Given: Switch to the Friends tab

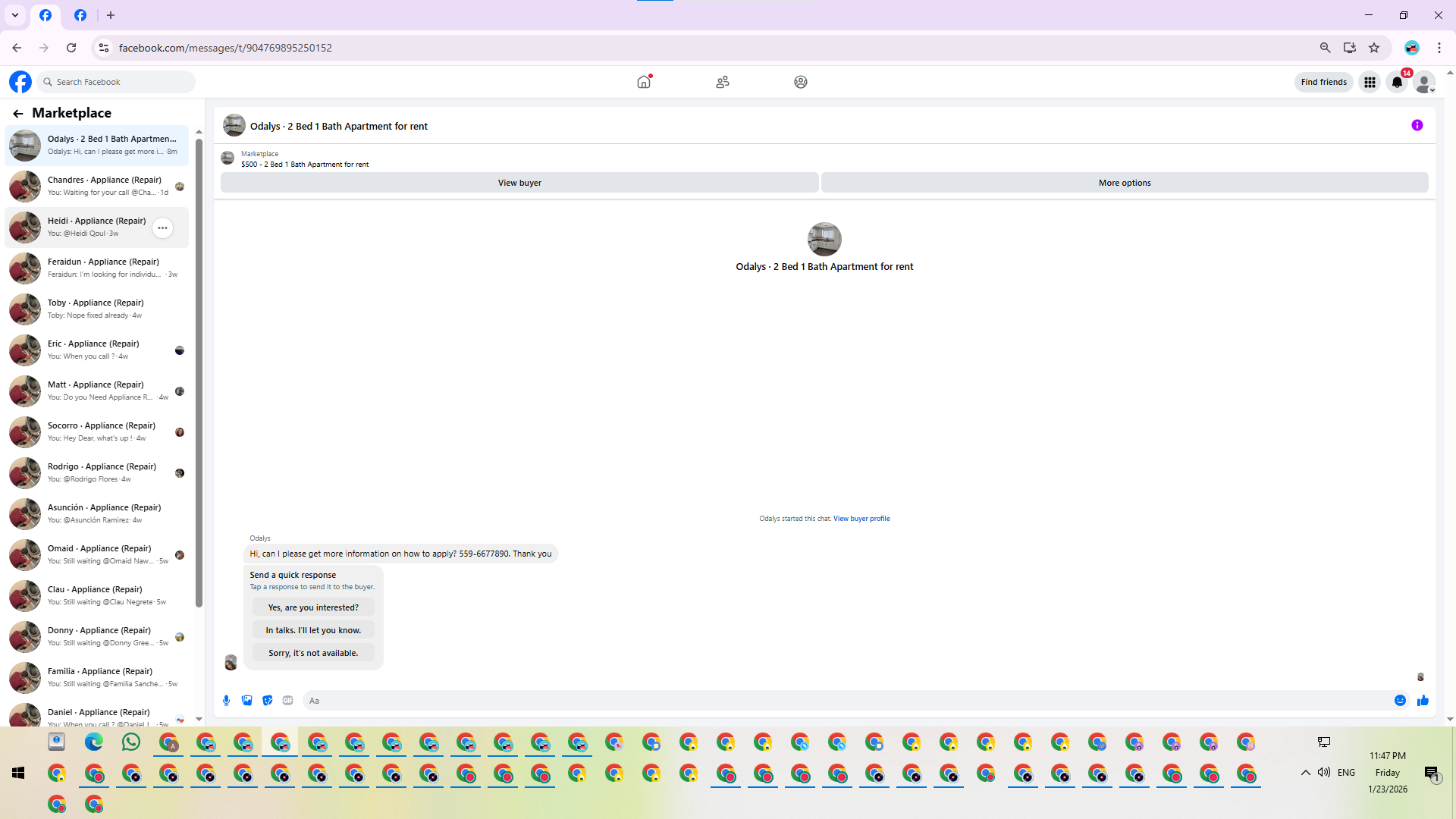Looking at the screenshot, I should 723,82.
